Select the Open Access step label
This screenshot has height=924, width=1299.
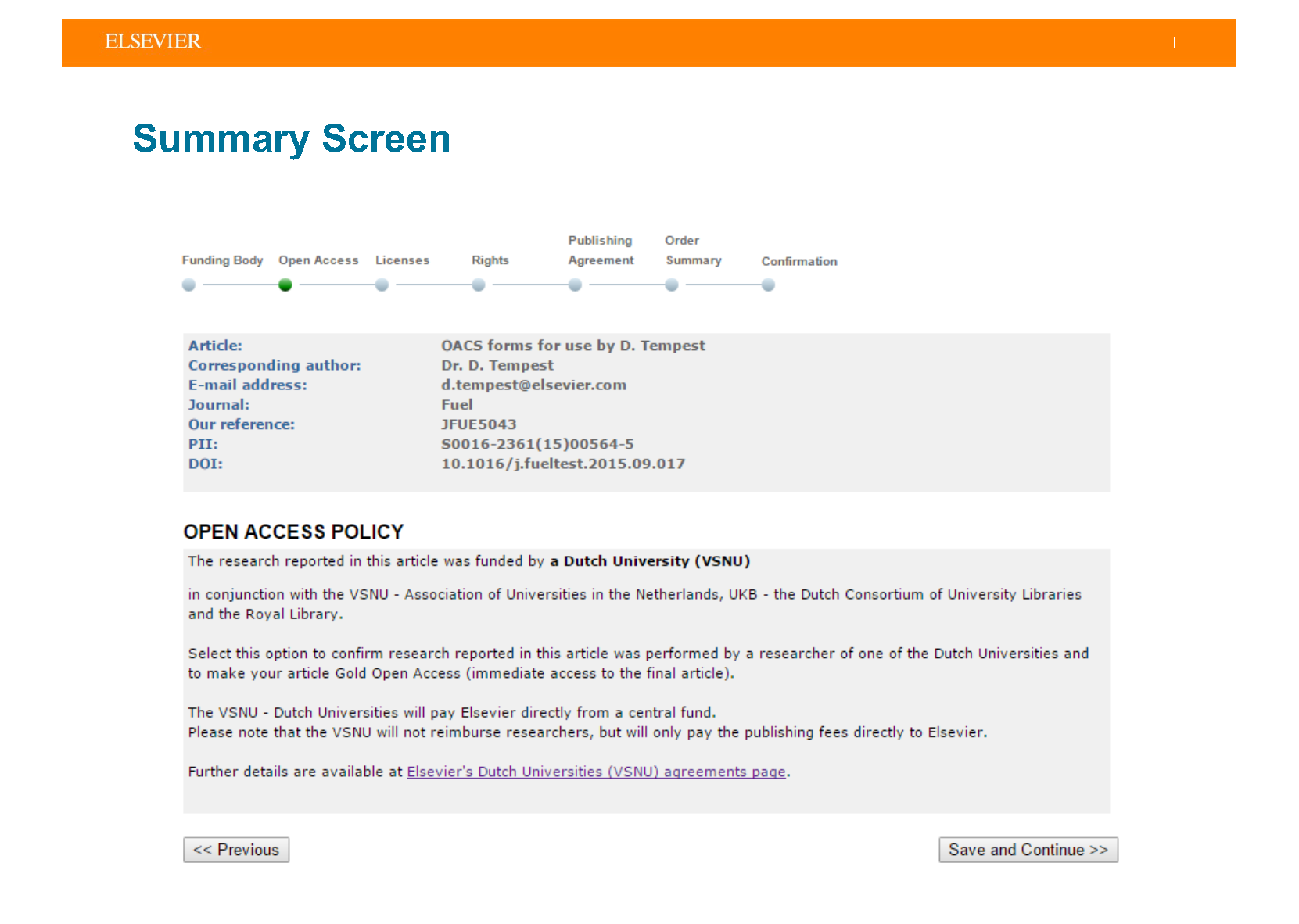pos(318,260)
